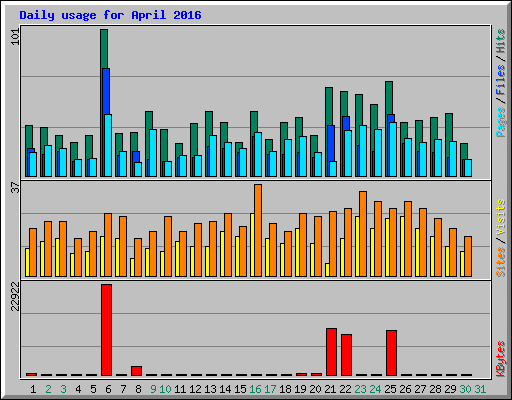Click the day 27 axis label
Image resolution: width=512 pixels, height=400 pixels.
pos(420,389)
